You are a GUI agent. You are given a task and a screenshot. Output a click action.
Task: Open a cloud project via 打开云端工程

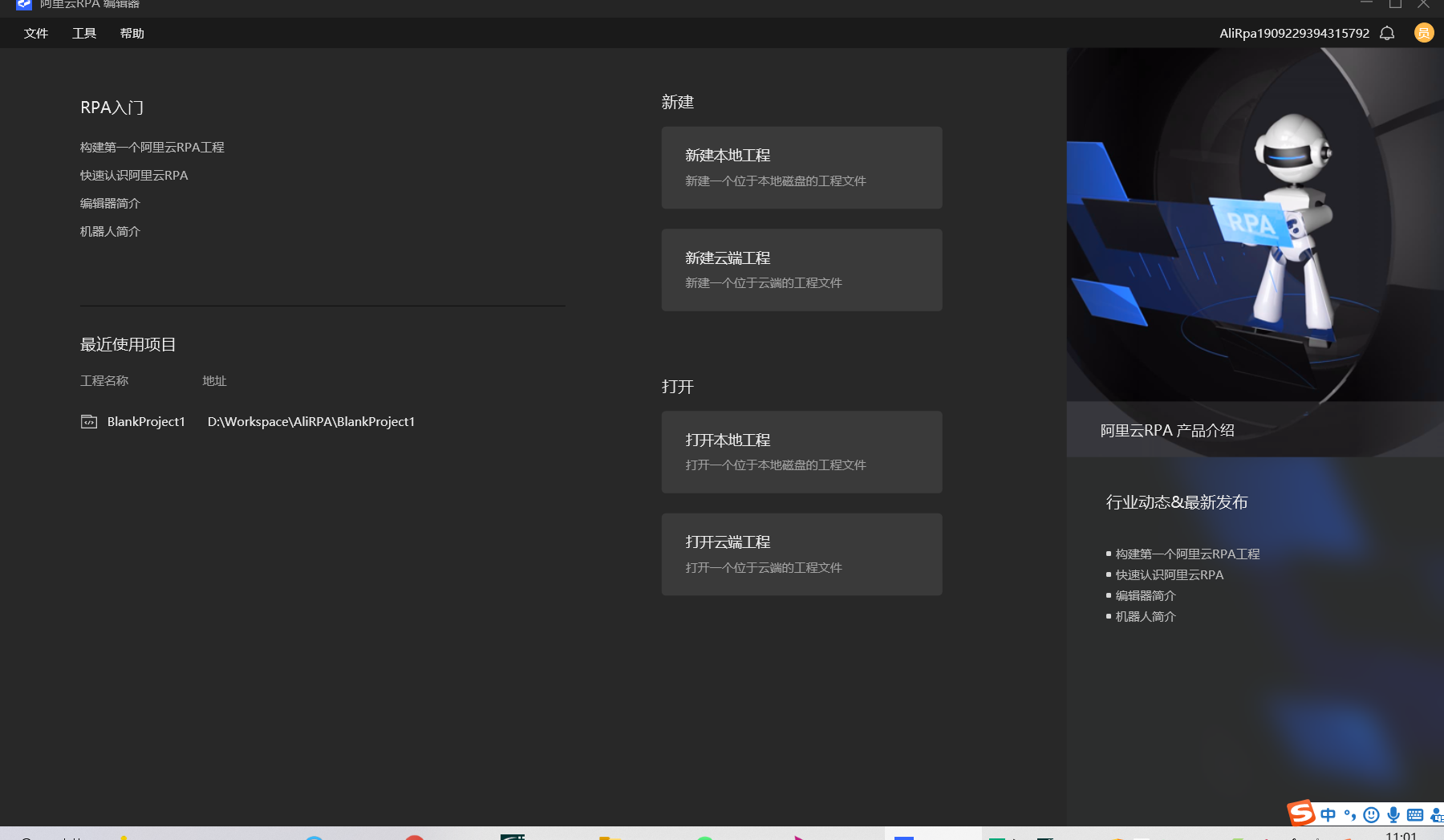[x=801, y=554]
